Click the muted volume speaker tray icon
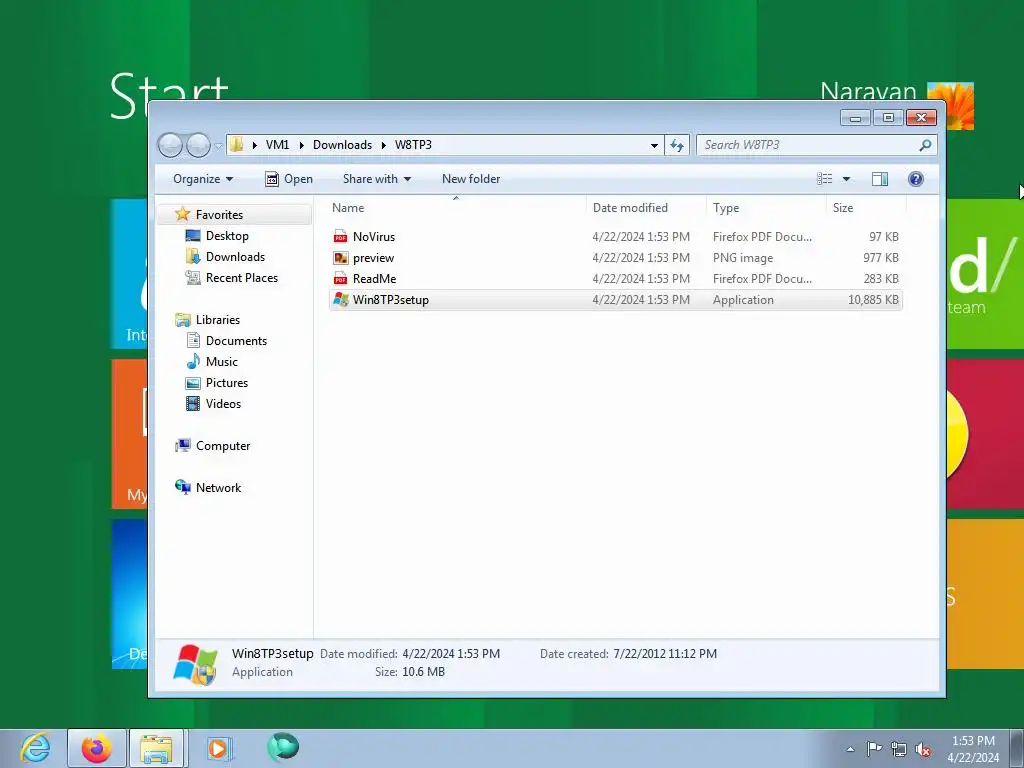Screen dimensions: 1024x768 923,750
